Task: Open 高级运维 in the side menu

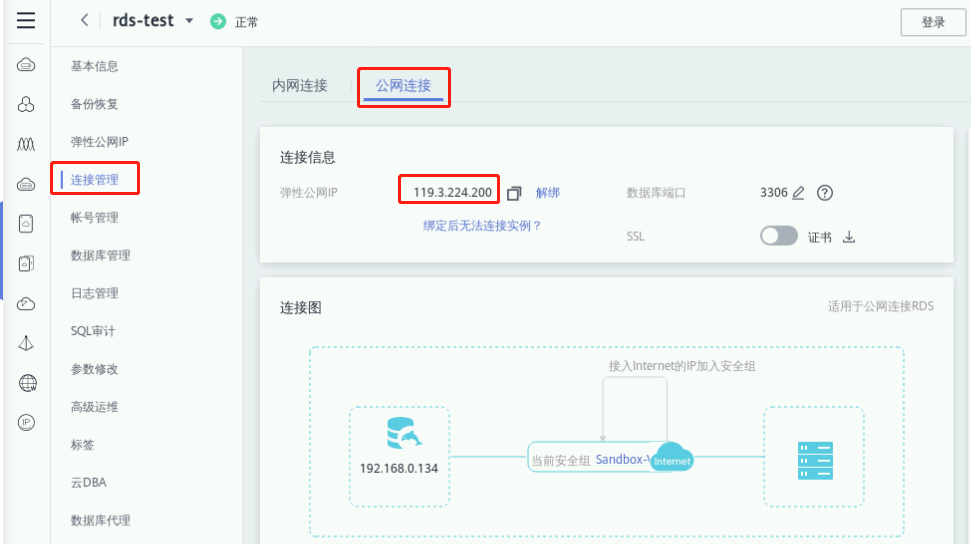Action: tap(94, 406)
